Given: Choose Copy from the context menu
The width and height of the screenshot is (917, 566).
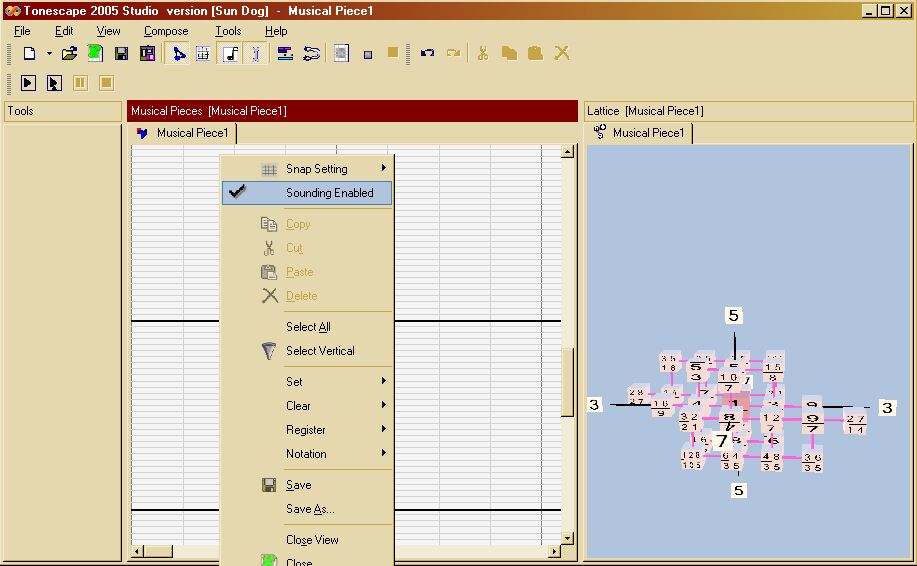Looking at the screenshot, I should [x=307, y=224].
